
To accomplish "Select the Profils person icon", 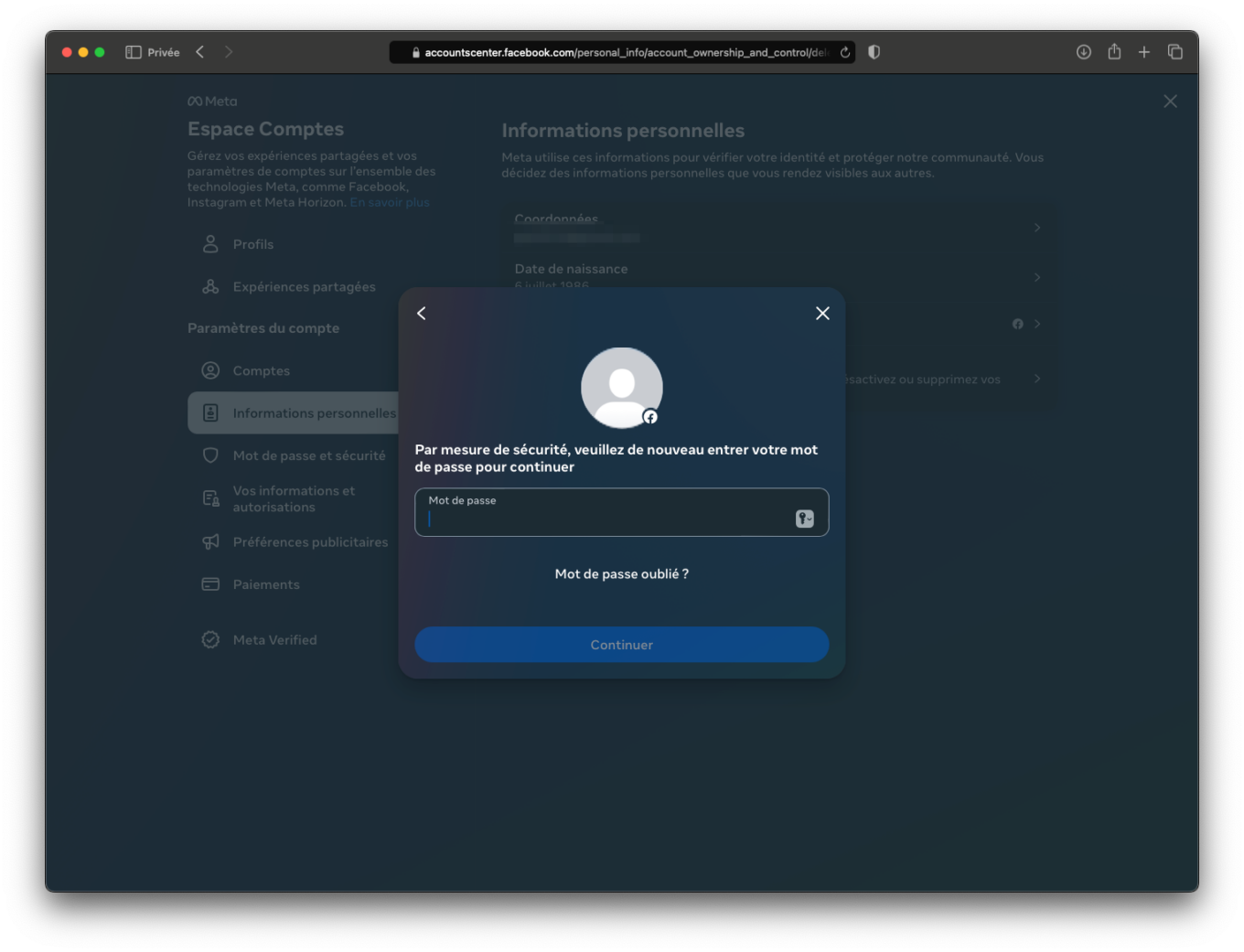I will click(210, 244).
